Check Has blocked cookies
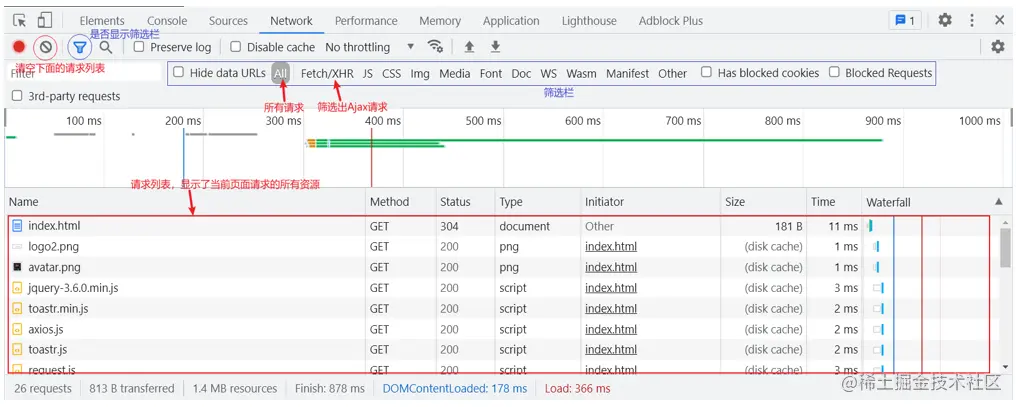Image resolution: width=1016 pixels, height=407 pixels. click(x=706, y=73)
